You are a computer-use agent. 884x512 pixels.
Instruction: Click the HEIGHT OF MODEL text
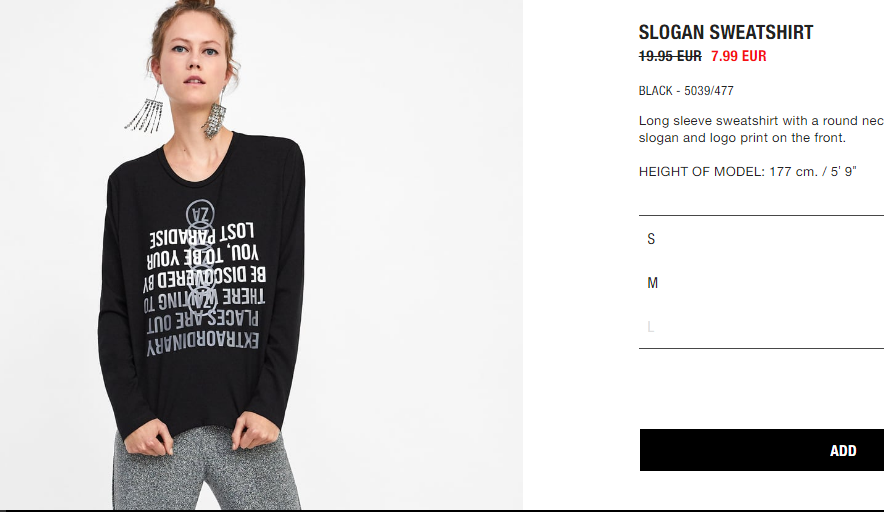click(x=748, y=172)
